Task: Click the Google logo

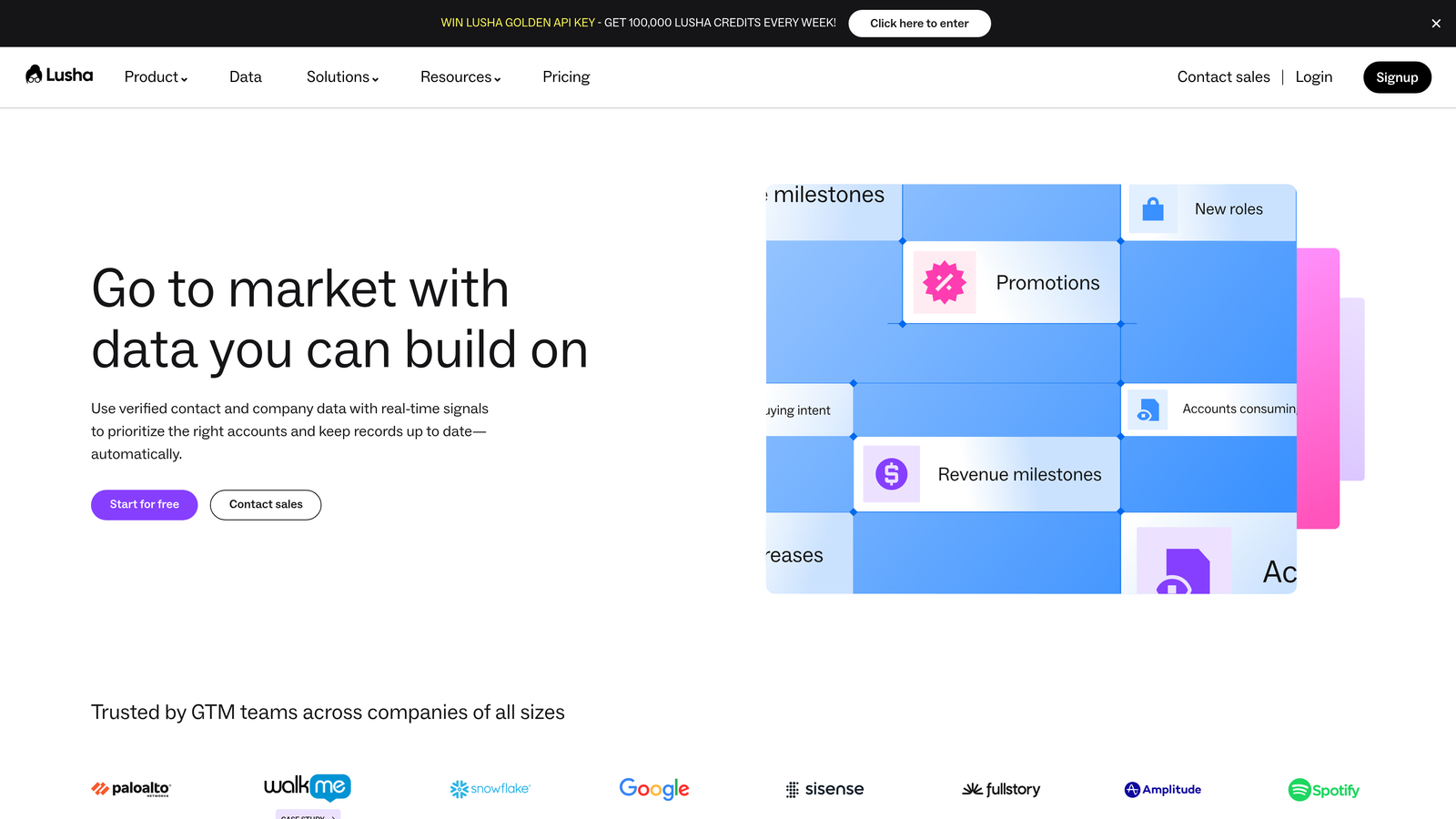Action: 653,788
